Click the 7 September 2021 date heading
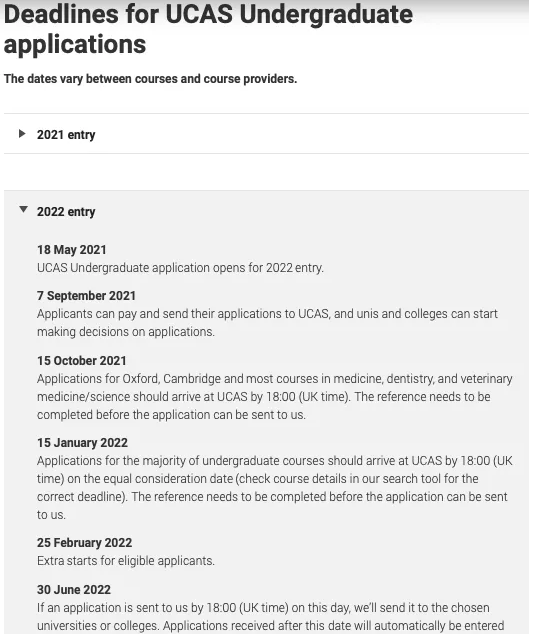This screenshot has width=536, height=634. pyautogui.click(x=86, y=296)
